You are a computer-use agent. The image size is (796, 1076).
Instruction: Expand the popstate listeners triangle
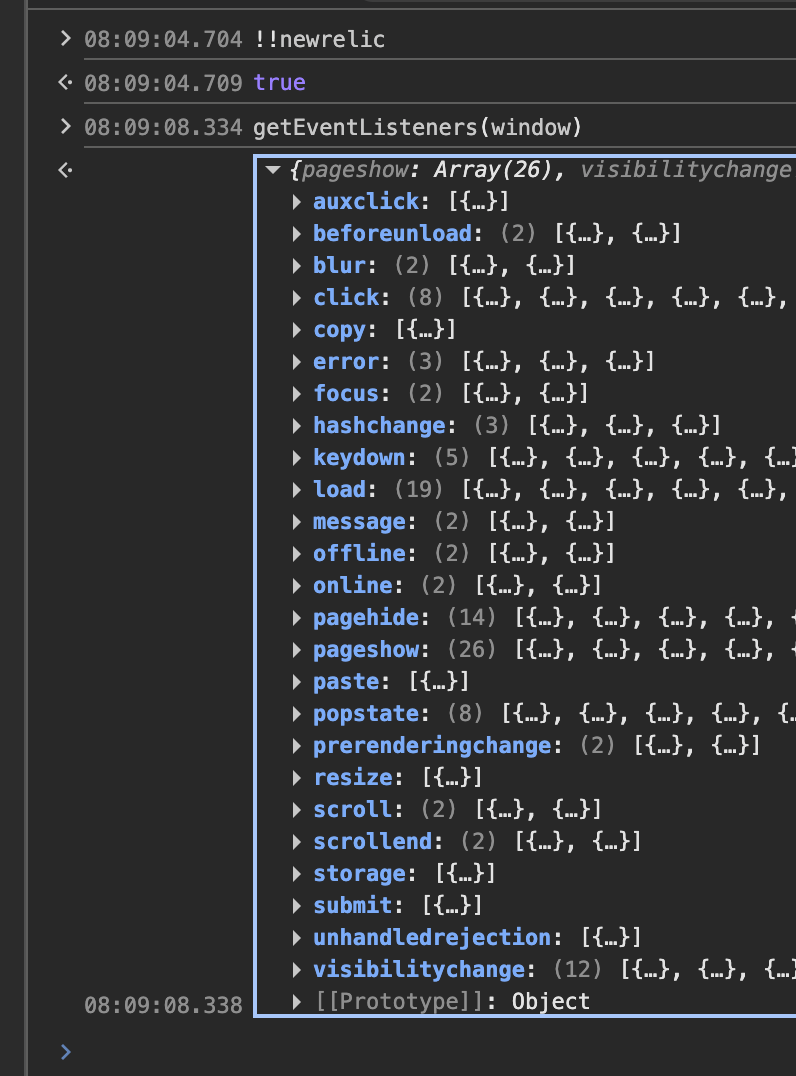point(296,714)
